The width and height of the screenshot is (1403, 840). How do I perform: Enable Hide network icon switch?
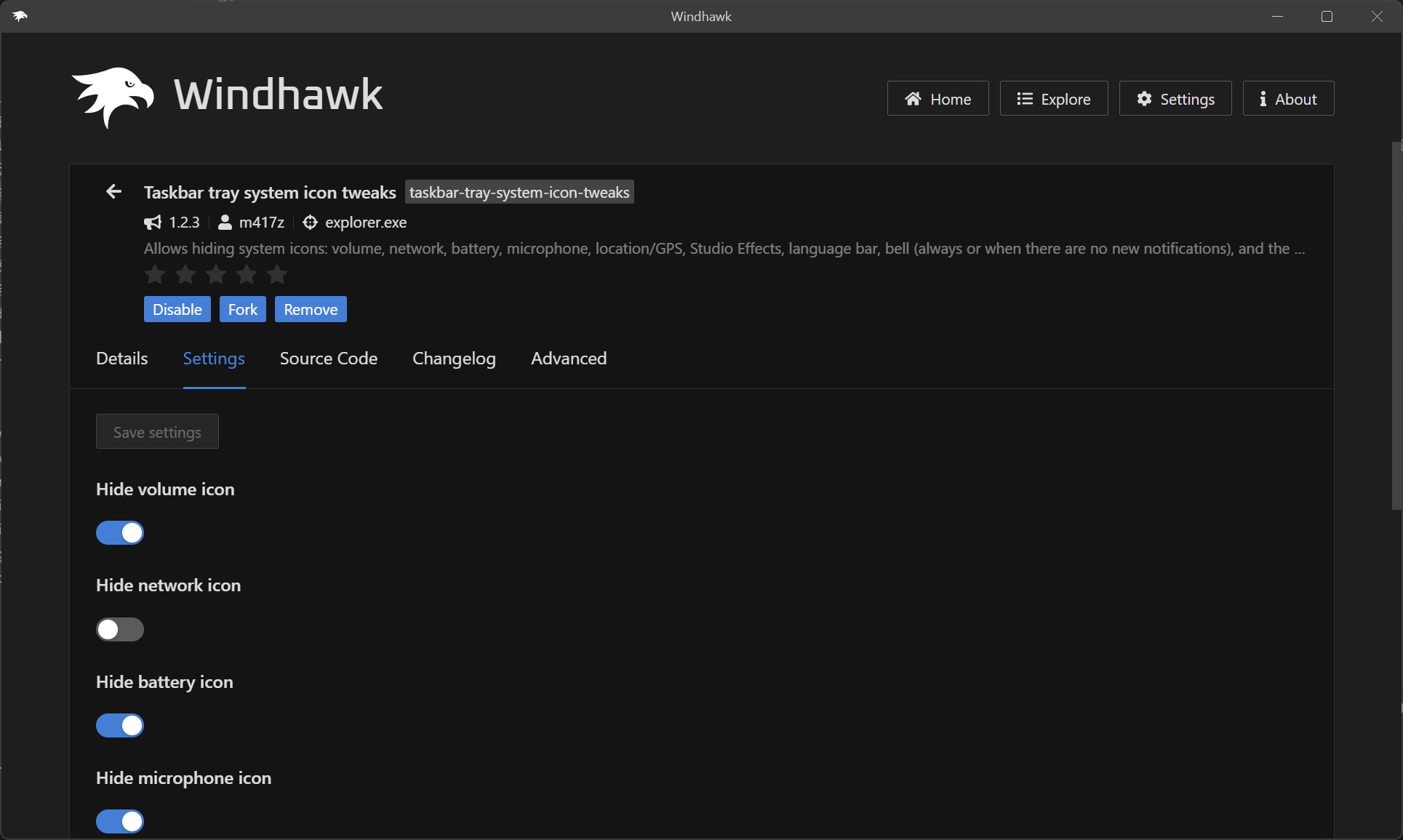pos(120,629)
